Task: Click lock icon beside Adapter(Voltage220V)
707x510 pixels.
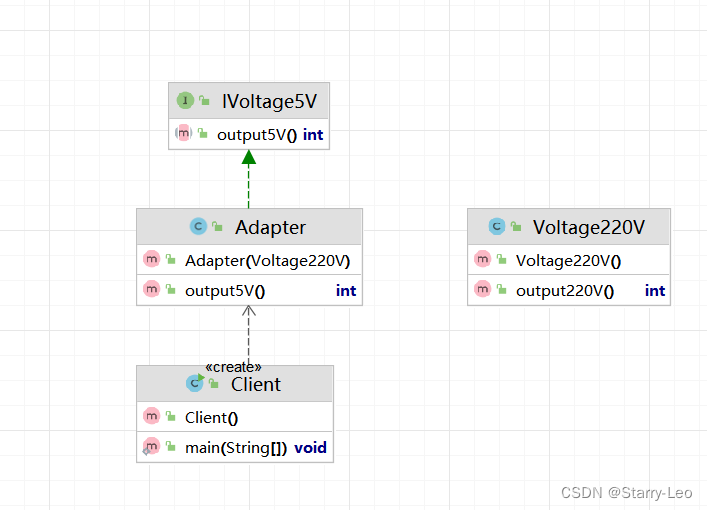Action: click(x=170, y=259)
